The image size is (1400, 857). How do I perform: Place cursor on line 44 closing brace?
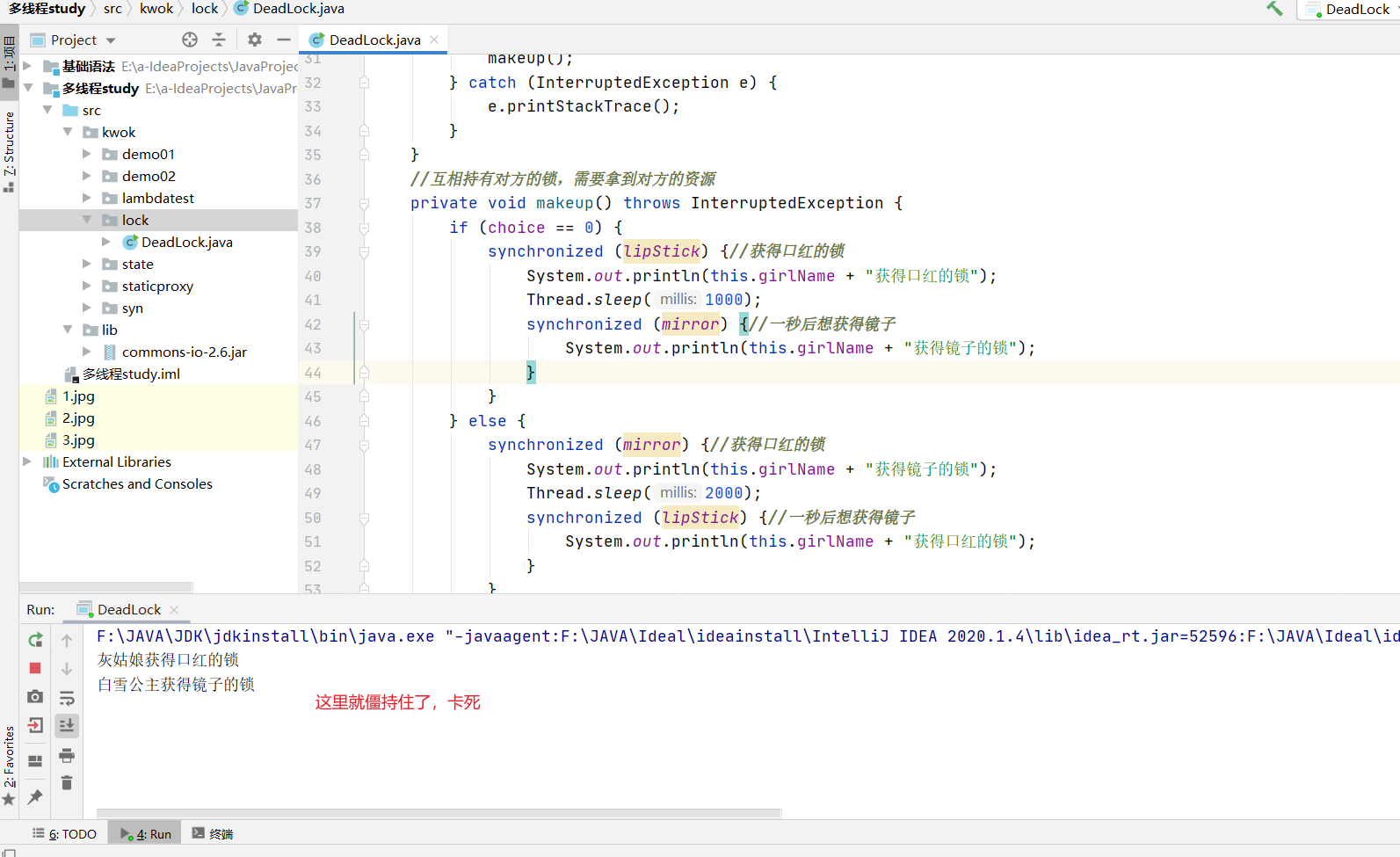pyautogui.click(x=531, y=373)
